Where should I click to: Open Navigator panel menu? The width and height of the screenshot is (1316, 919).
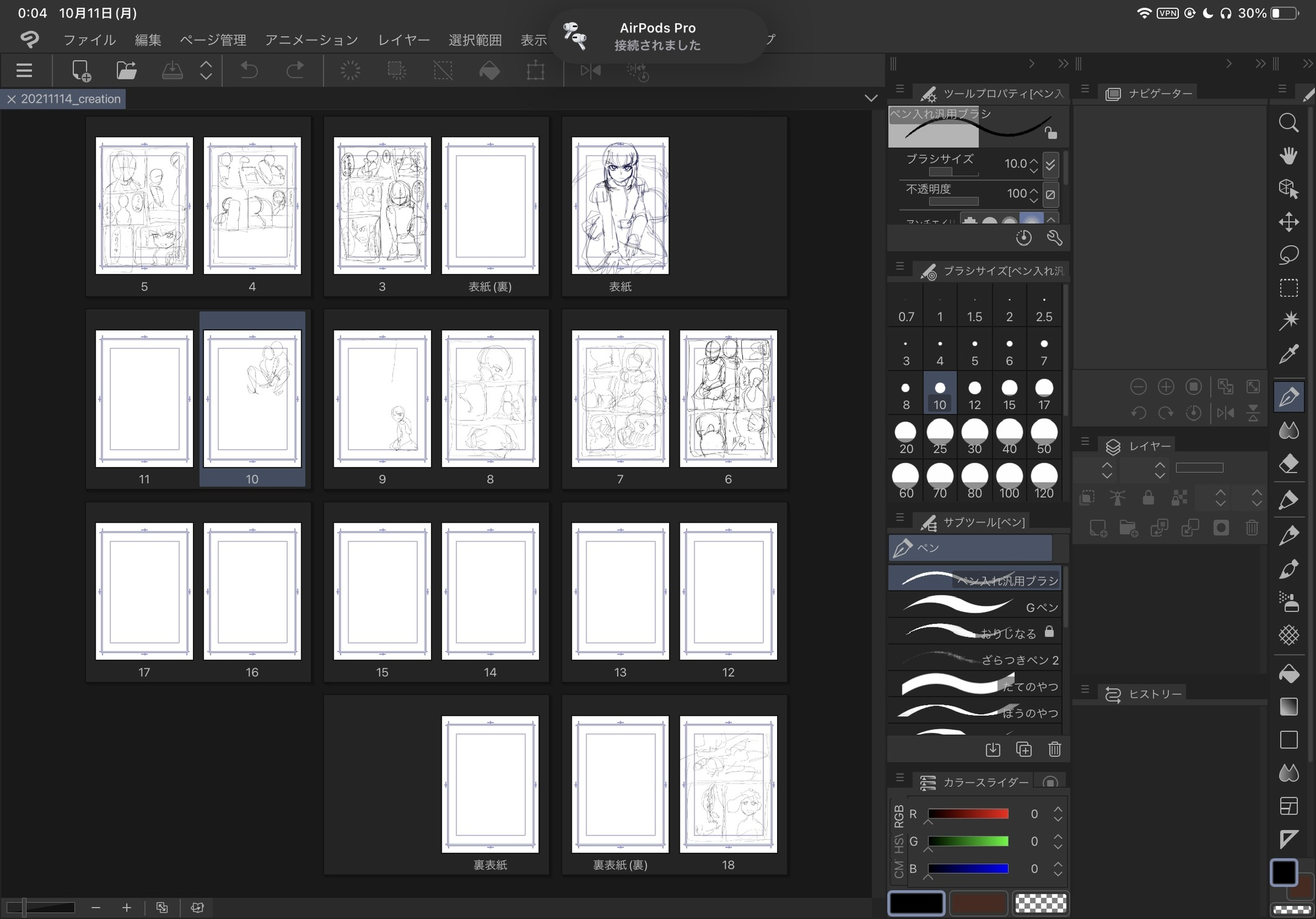click(1085, 89)
